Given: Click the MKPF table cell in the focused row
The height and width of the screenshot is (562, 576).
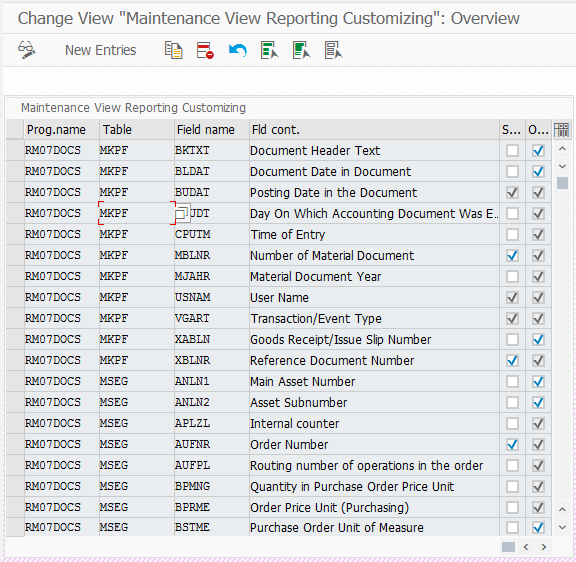Looking at the screenshot, I should [137, 213].
